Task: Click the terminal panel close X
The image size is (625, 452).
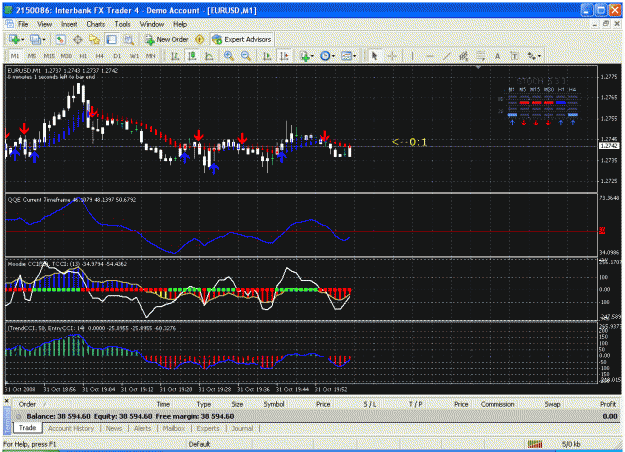Action: point(6,401)
